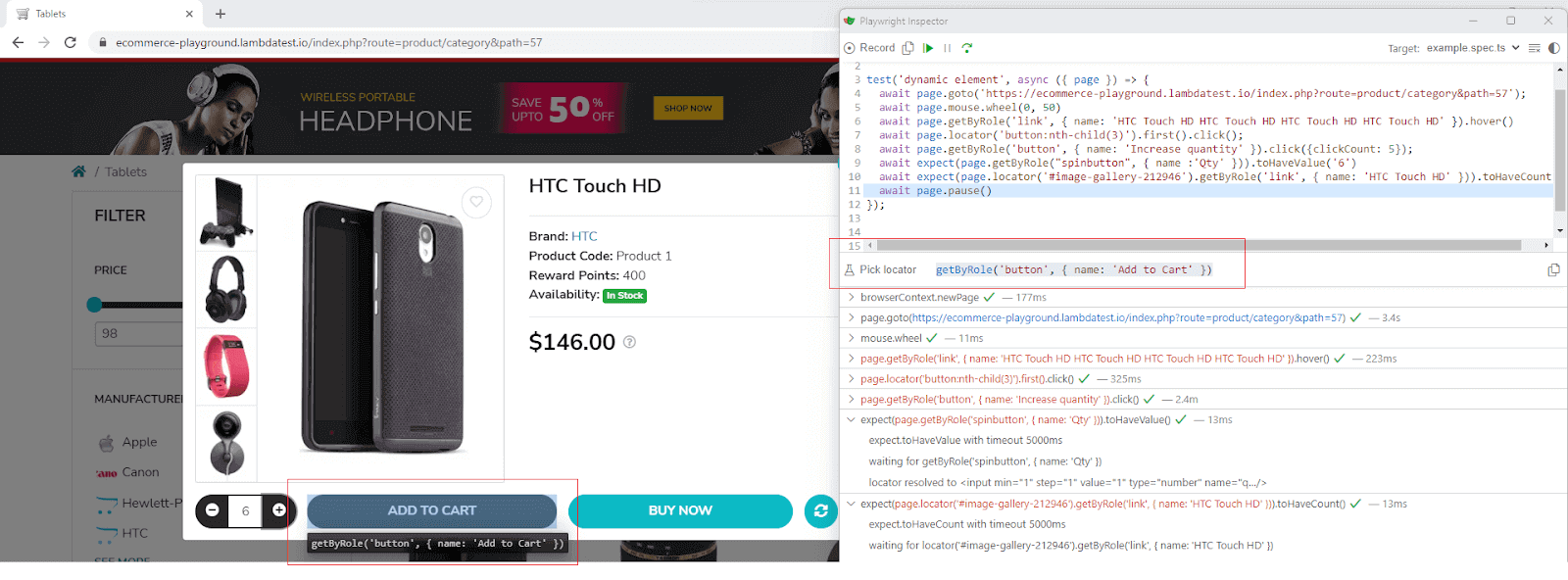
Task: Click the ADD TO CART button
Action: [x=432, y=510]
